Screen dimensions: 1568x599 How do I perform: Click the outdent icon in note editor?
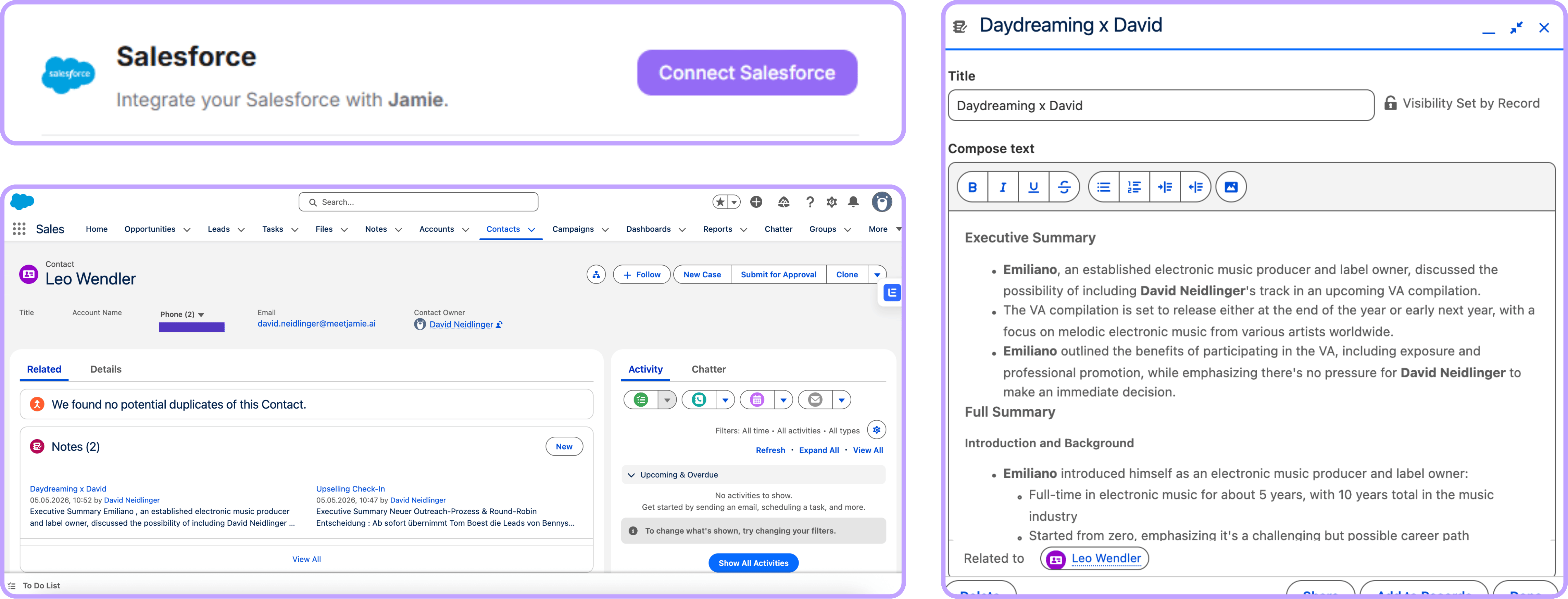(1195, 188)
